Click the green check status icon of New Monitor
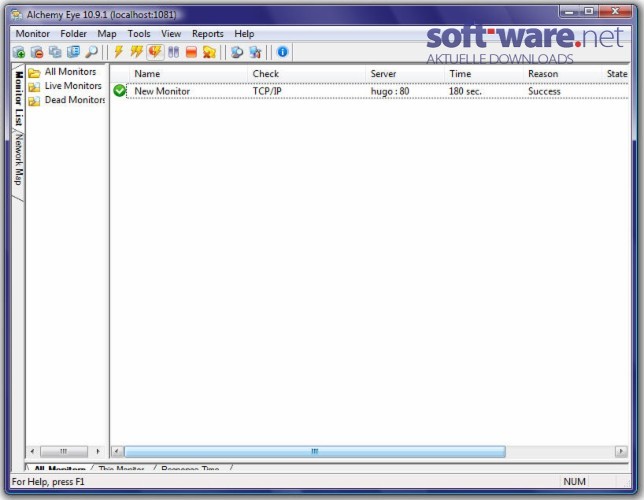This screenshot has width=644, height=500. tap(120, 91)
